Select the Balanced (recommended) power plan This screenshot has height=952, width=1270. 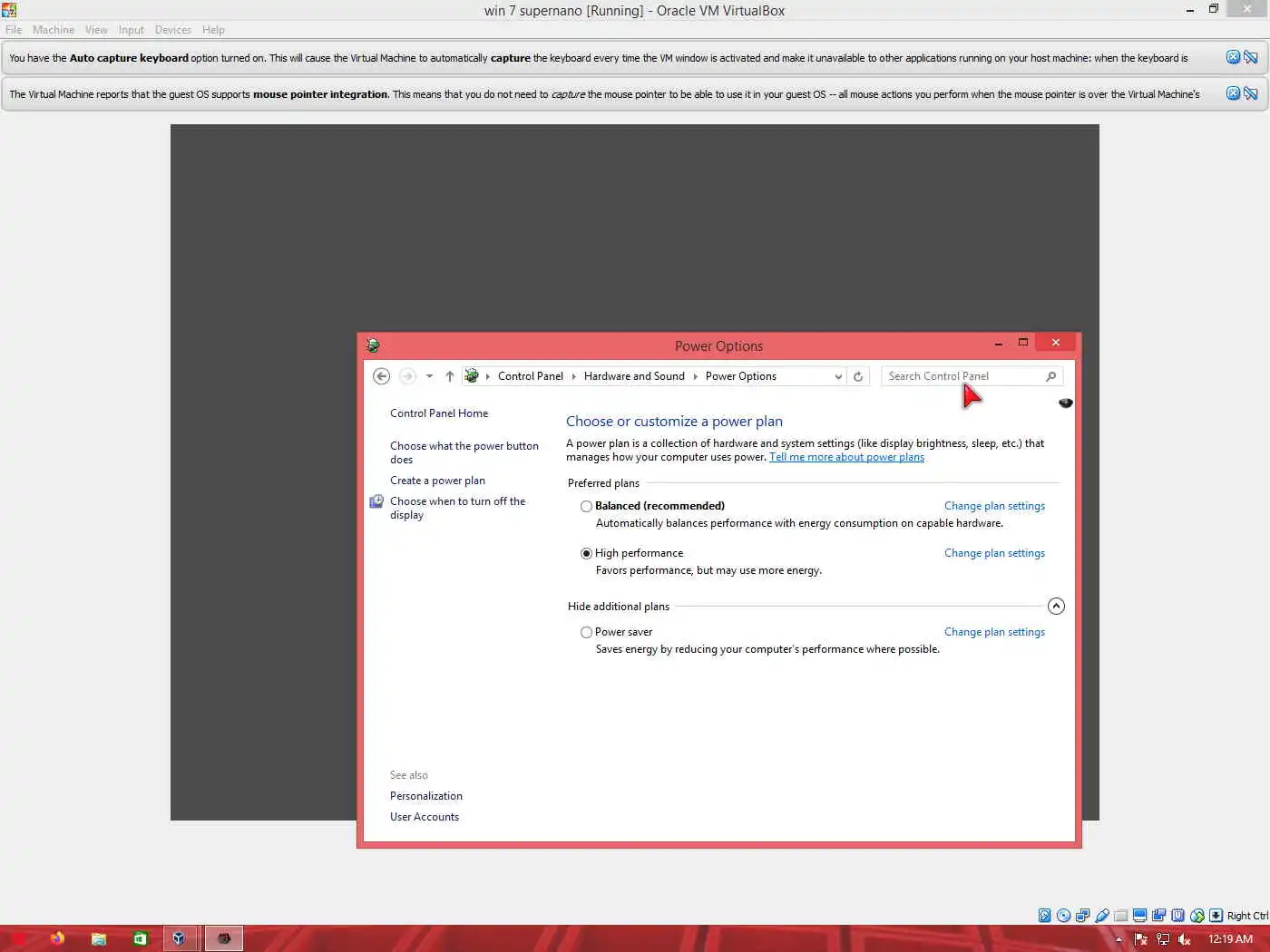pyautogui.click(x=586, y=506)
